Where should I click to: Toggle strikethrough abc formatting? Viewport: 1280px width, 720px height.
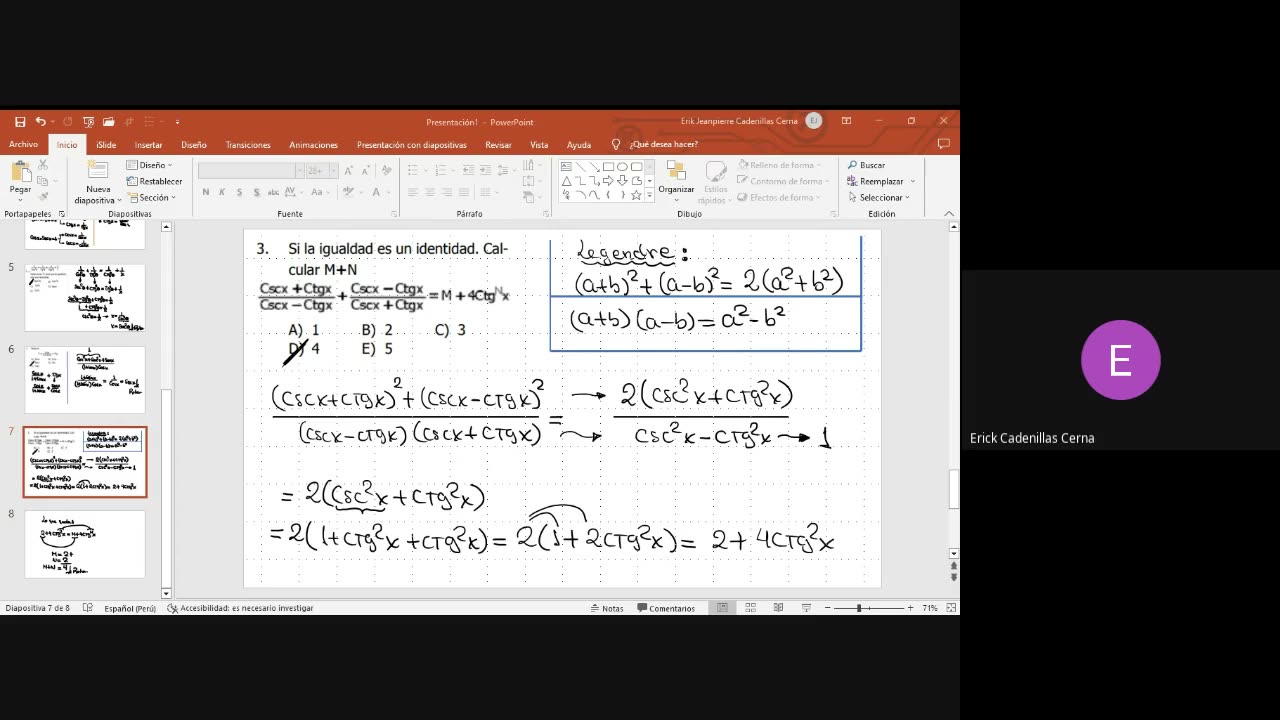[274, 192]
